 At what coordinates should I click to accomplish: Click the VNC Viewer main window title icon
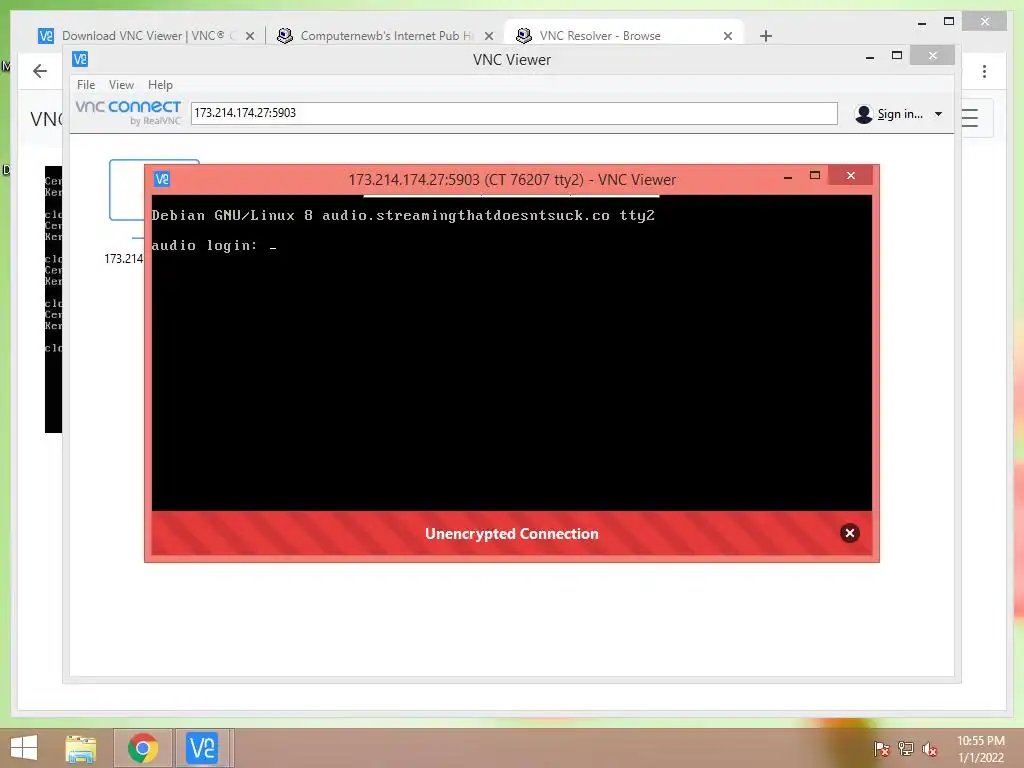coord(80,59)
